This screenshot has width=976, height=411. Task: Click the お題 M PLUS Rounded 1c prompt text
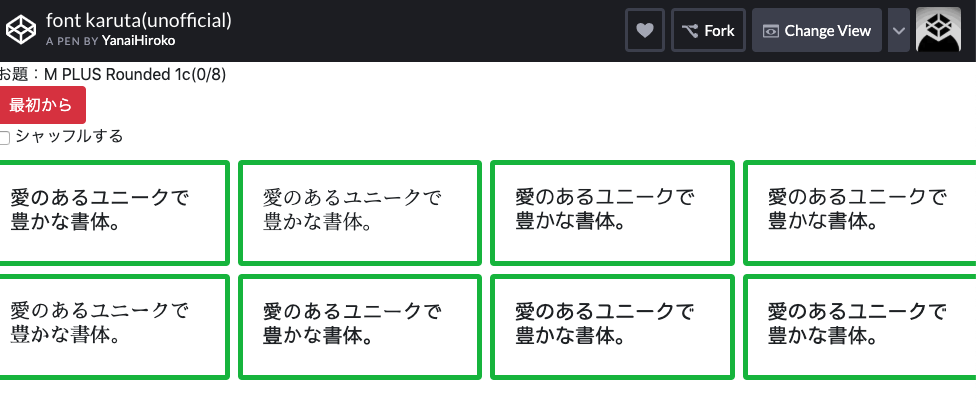click(113, 73)
